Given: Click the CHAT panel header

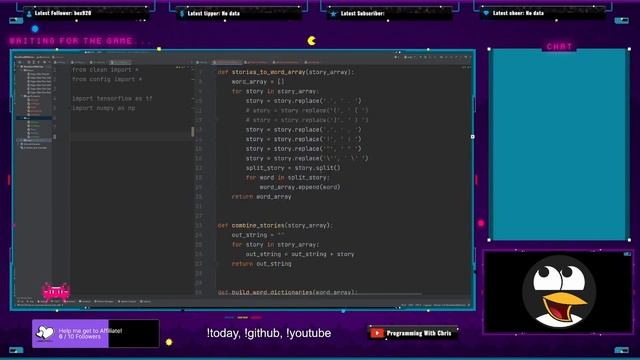Looking at the screenshot, I should coord(559,46).
